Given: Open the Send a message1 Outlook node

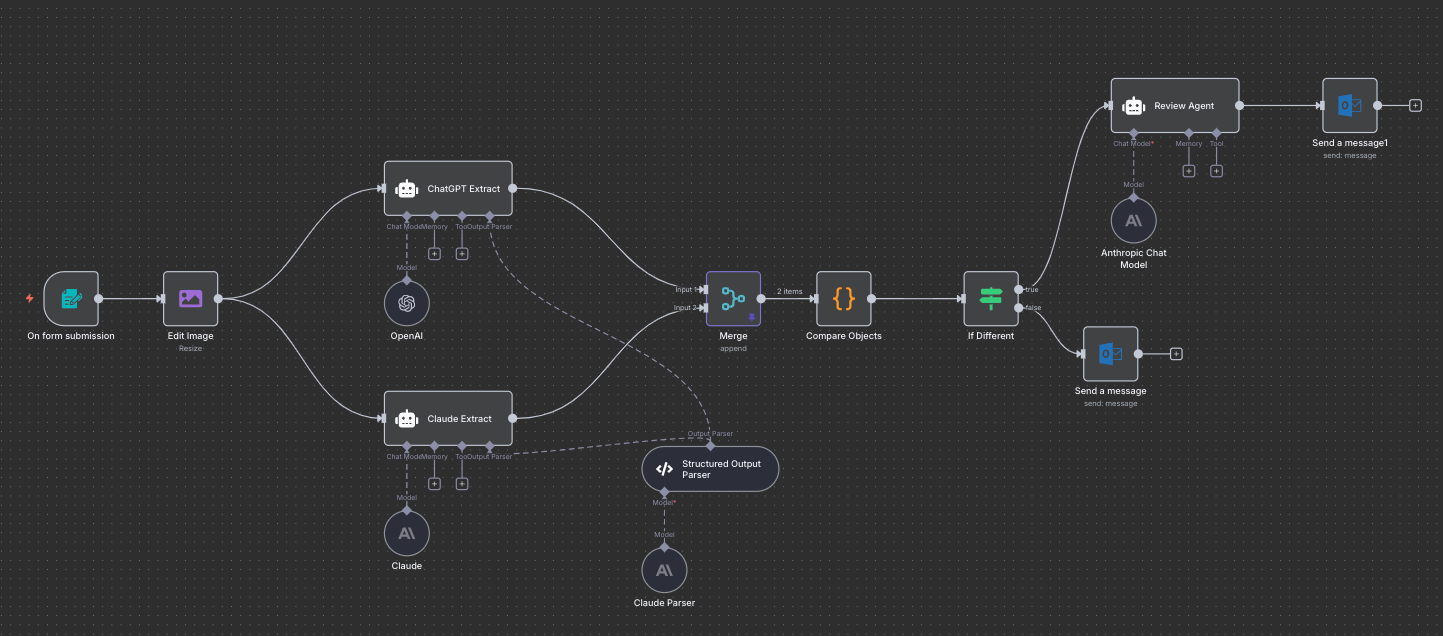Looking at the screenshot, I should tap(1349, 105).
